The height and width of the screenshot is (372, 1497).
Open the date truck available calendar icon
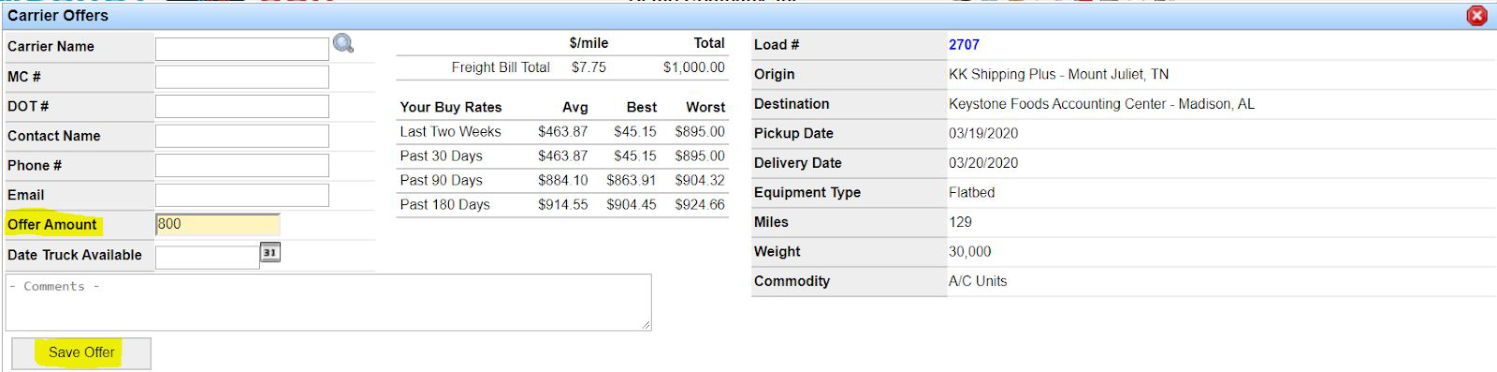(x=270, y=253)
